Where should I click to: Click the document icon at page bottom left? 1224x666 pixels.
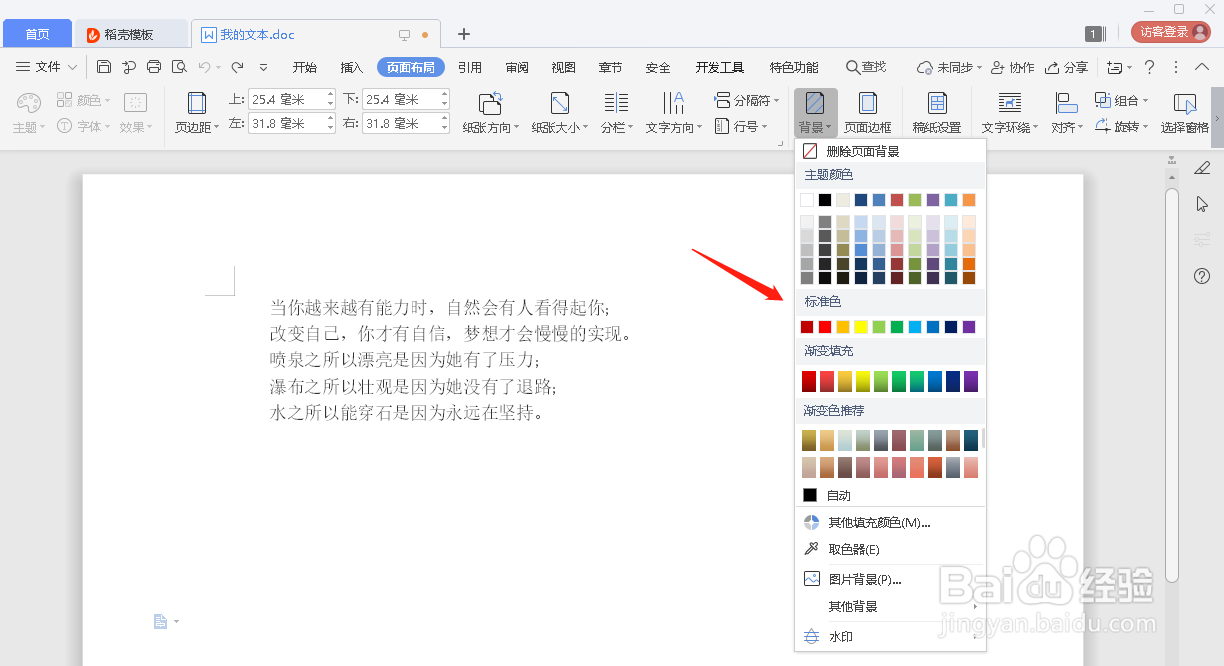pos(160,622)
